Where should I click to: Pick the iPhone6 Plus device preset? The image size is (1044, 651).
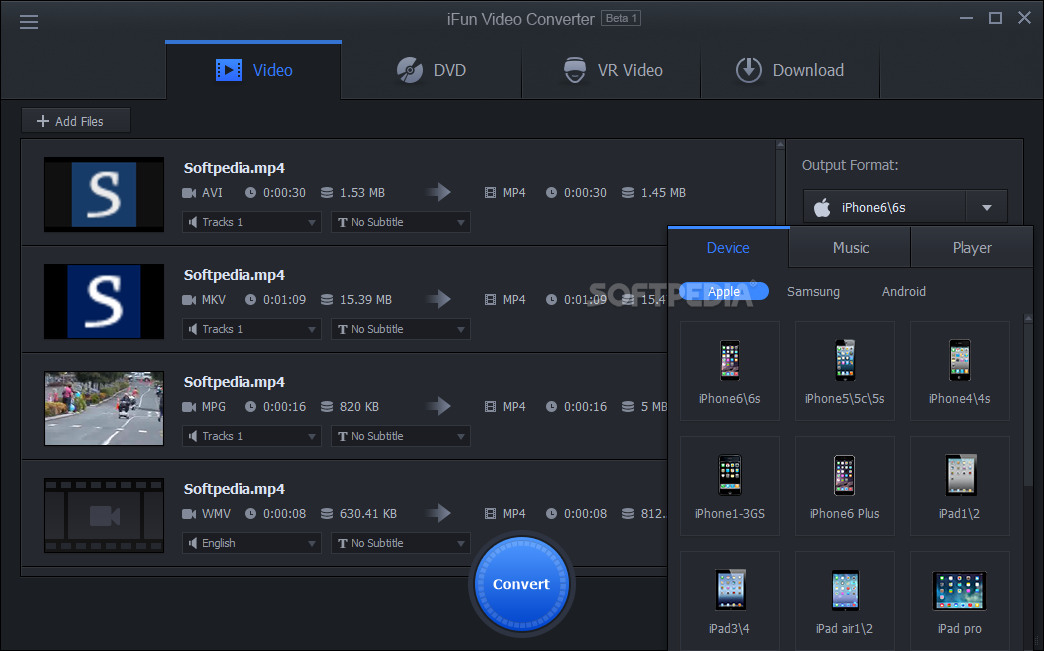[845, 486]
